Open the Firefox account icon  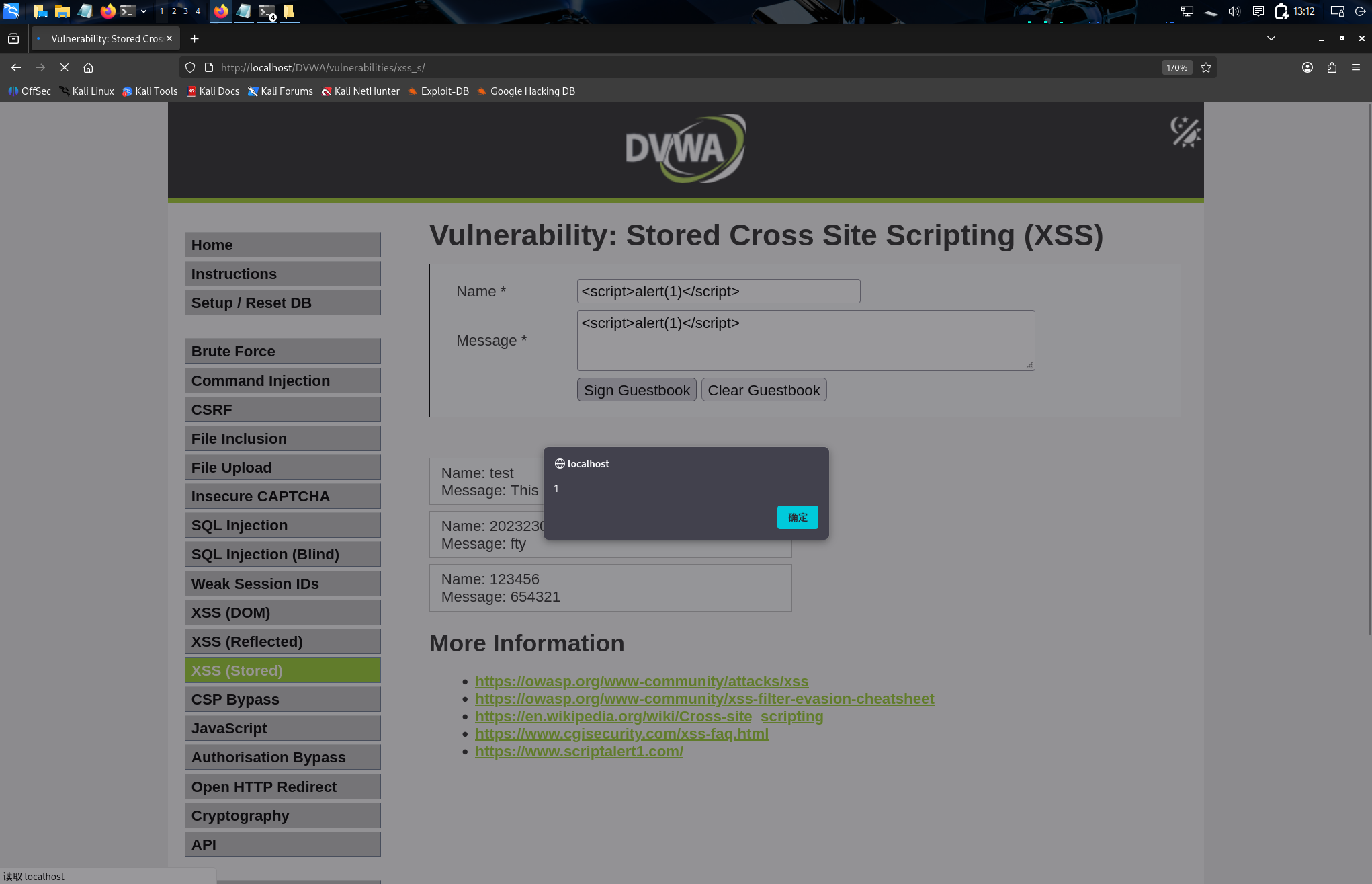[1307, 67]
